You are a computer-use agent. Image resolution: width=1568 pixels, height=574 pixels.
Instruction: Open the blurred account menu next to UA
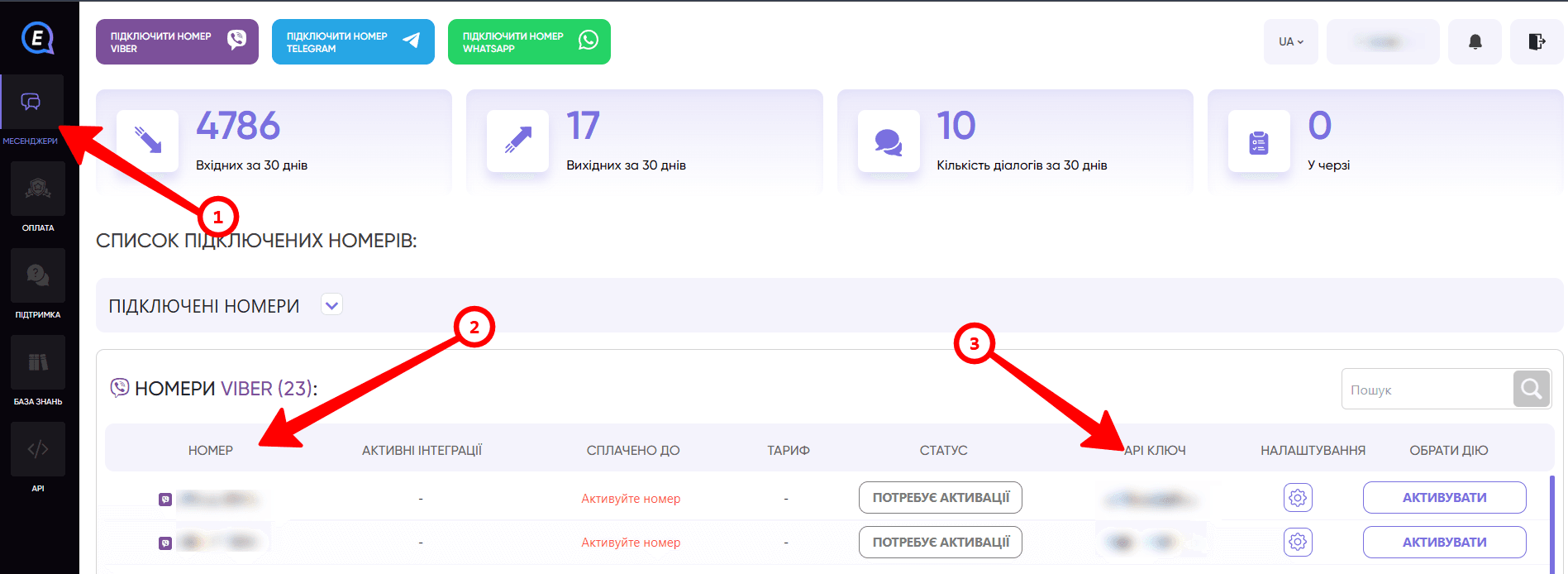click(1383, 41)
